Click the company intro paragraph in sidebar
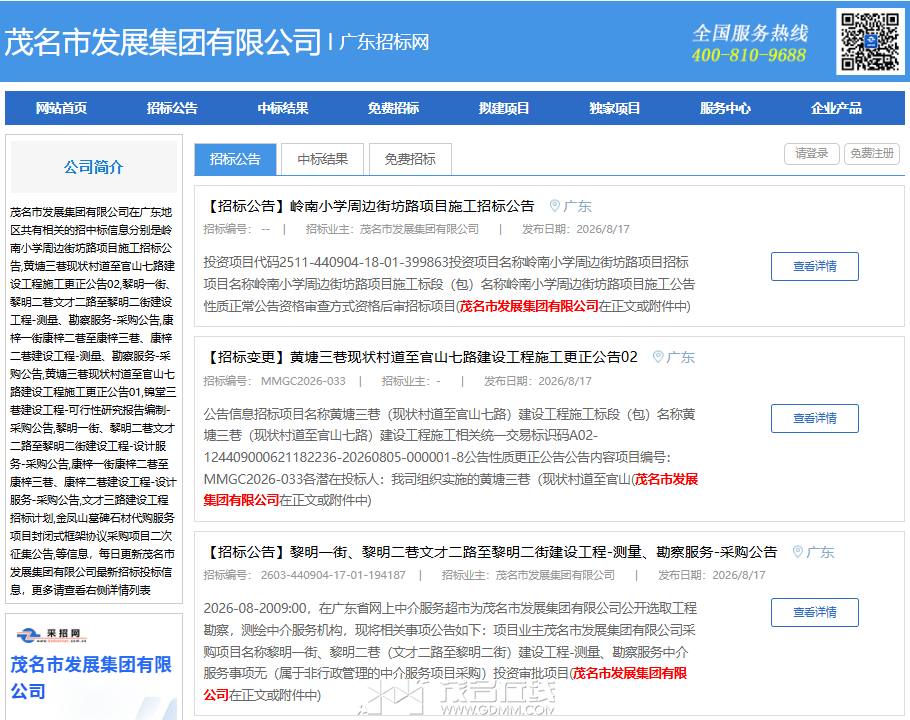This screenshot has width=910, height=720. pyautogui.click(x=93, y=401)
